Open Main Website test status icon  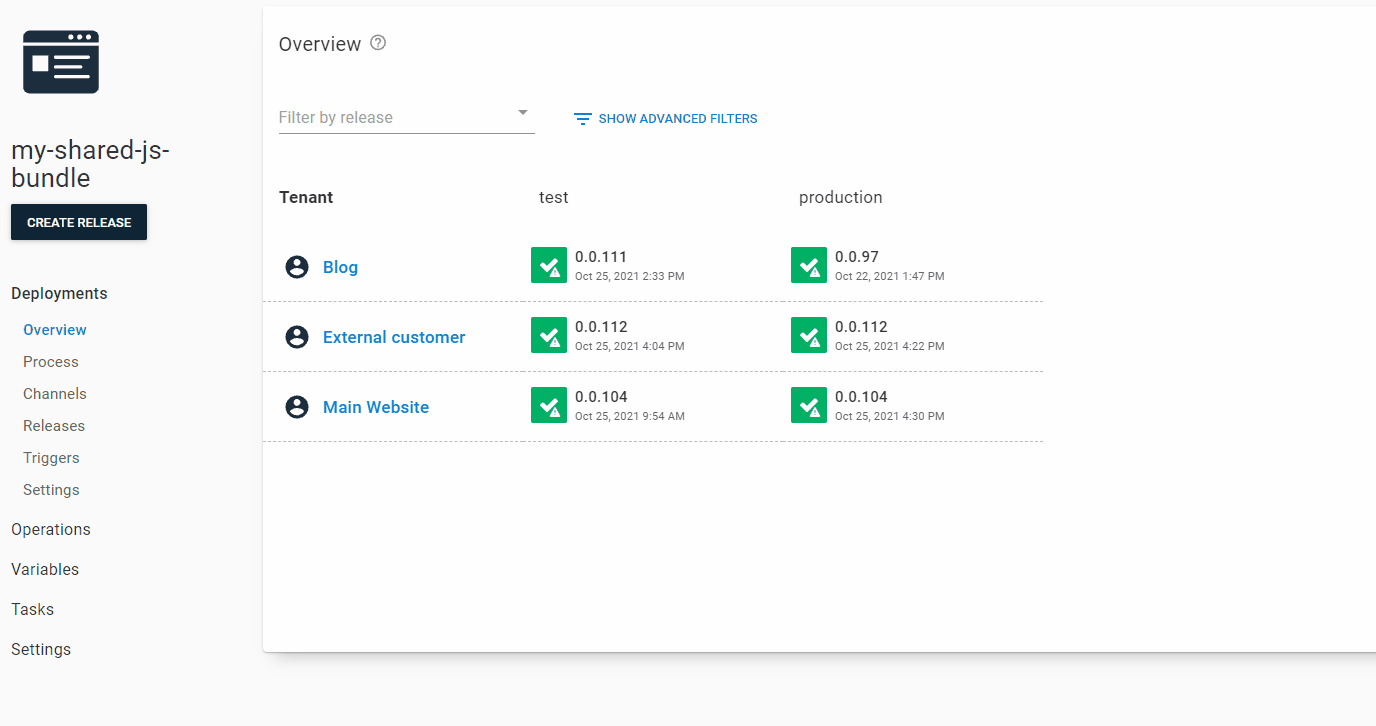(x=549, y=405)
